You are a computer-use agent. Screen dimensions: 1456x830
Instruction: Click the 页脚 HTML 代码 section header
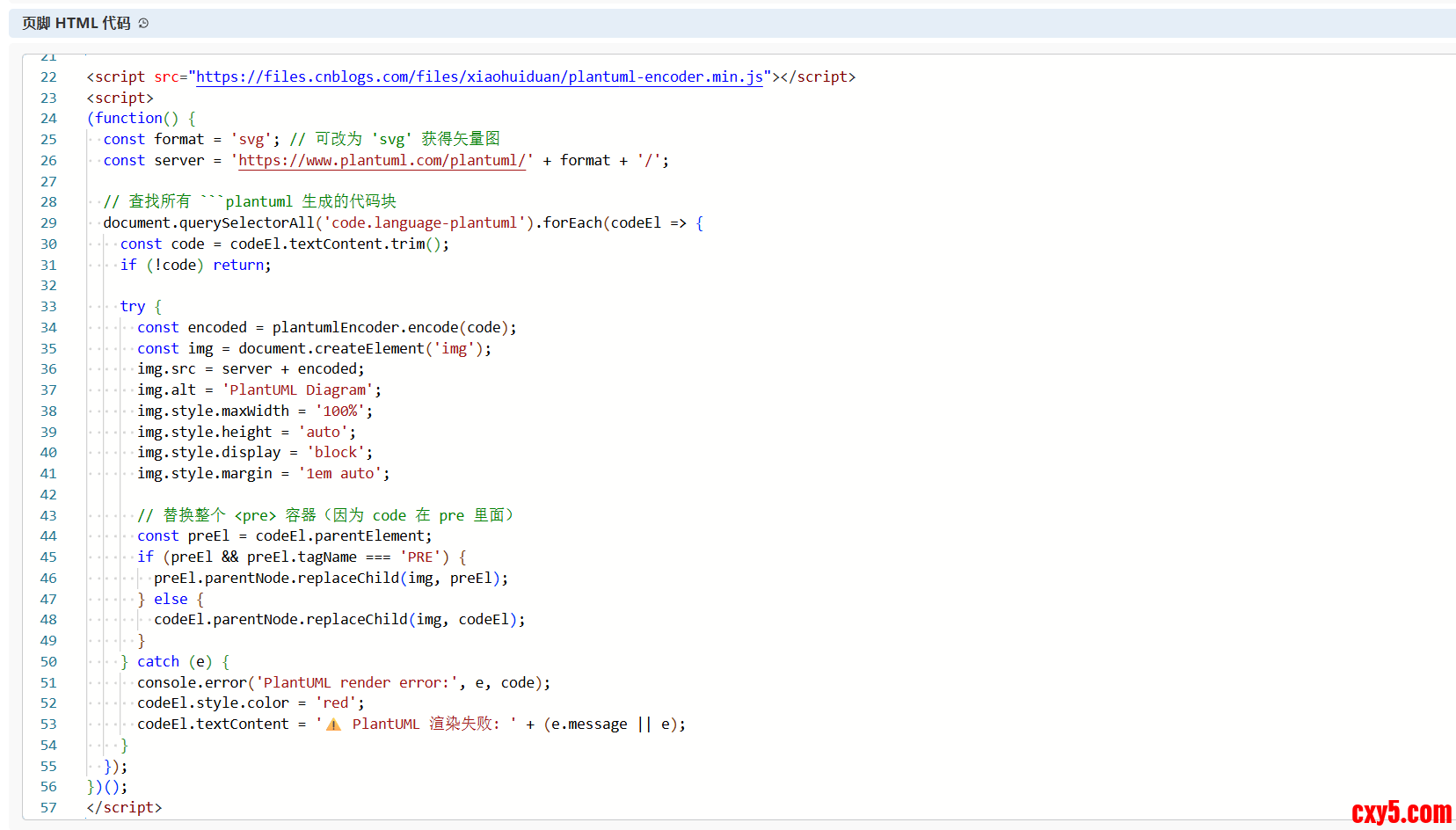[76, 23]
